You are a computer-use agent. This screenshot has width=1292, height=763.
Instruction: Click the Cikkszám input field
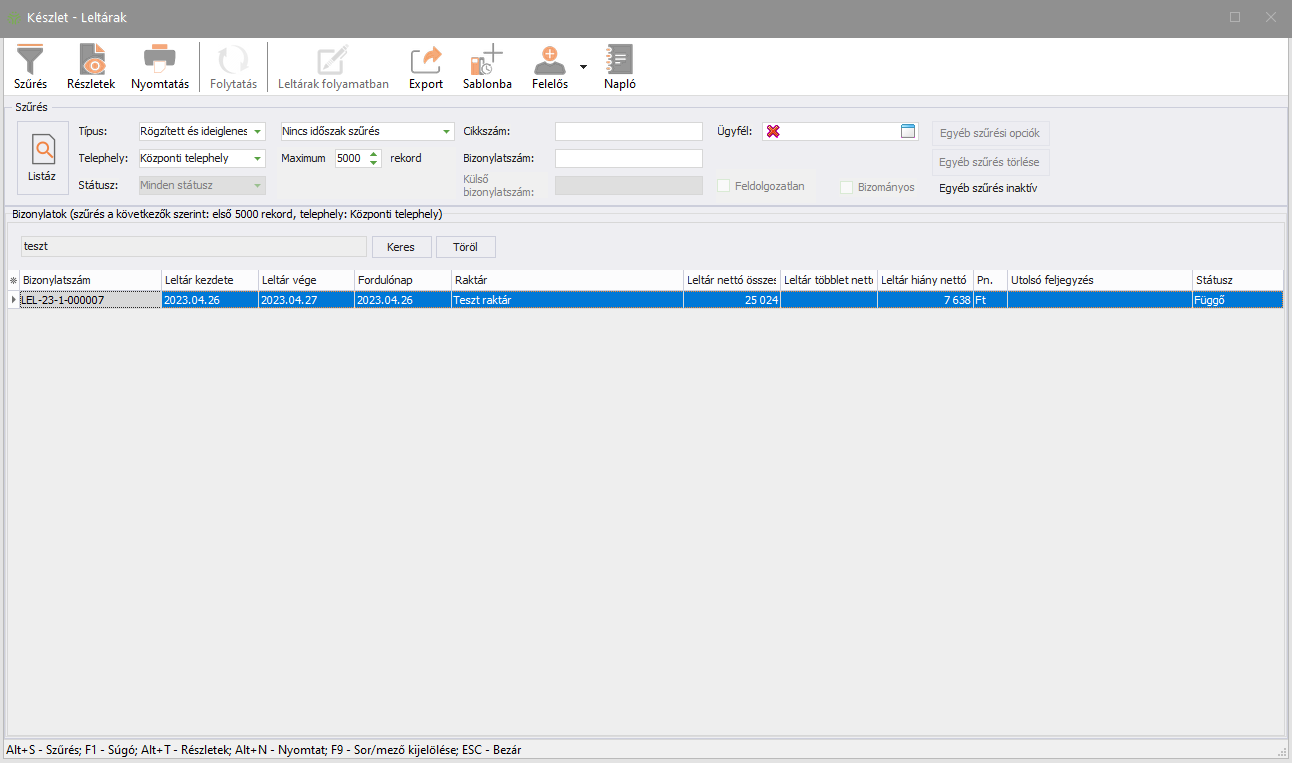629,131
